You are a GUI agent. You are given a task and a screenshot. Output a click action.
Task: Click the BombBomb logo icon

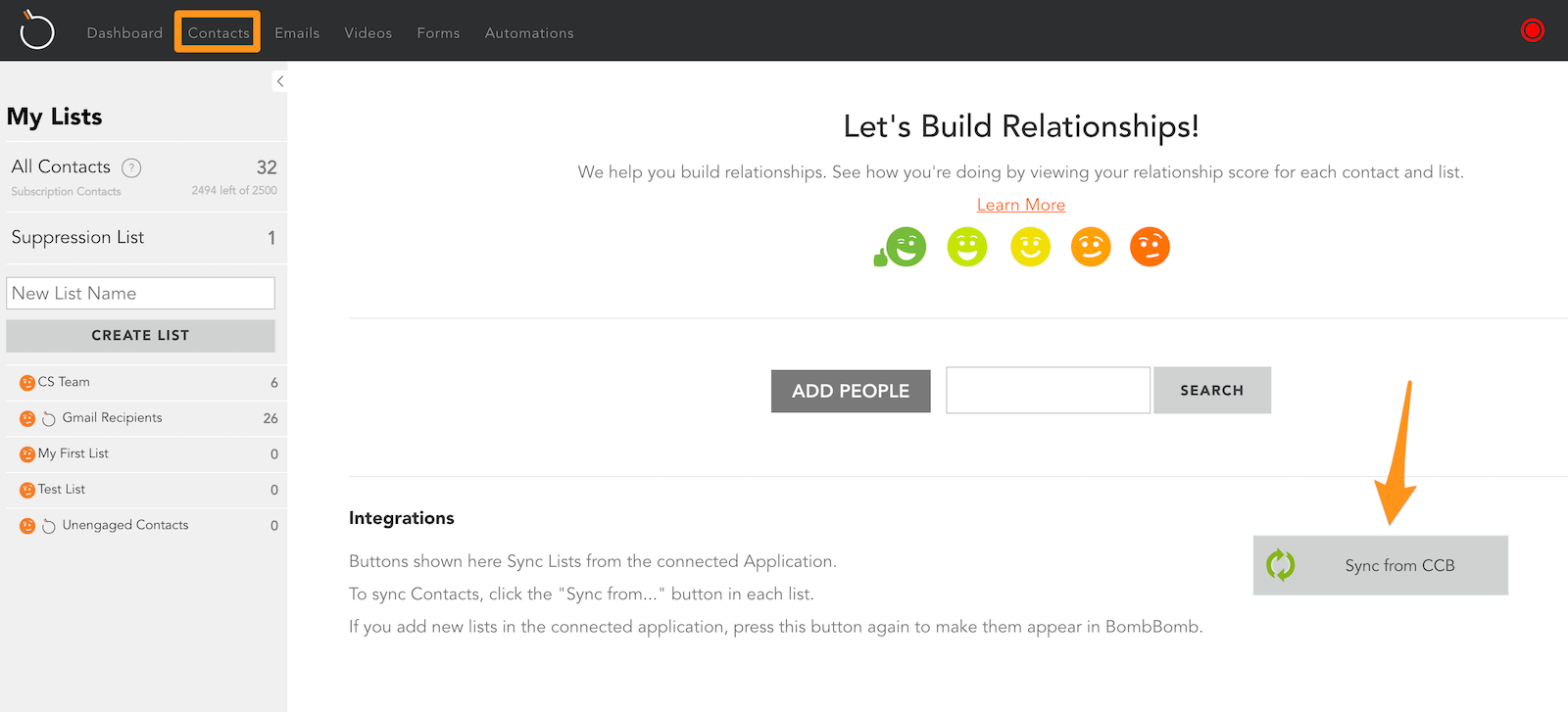click(x=37, y=30)
